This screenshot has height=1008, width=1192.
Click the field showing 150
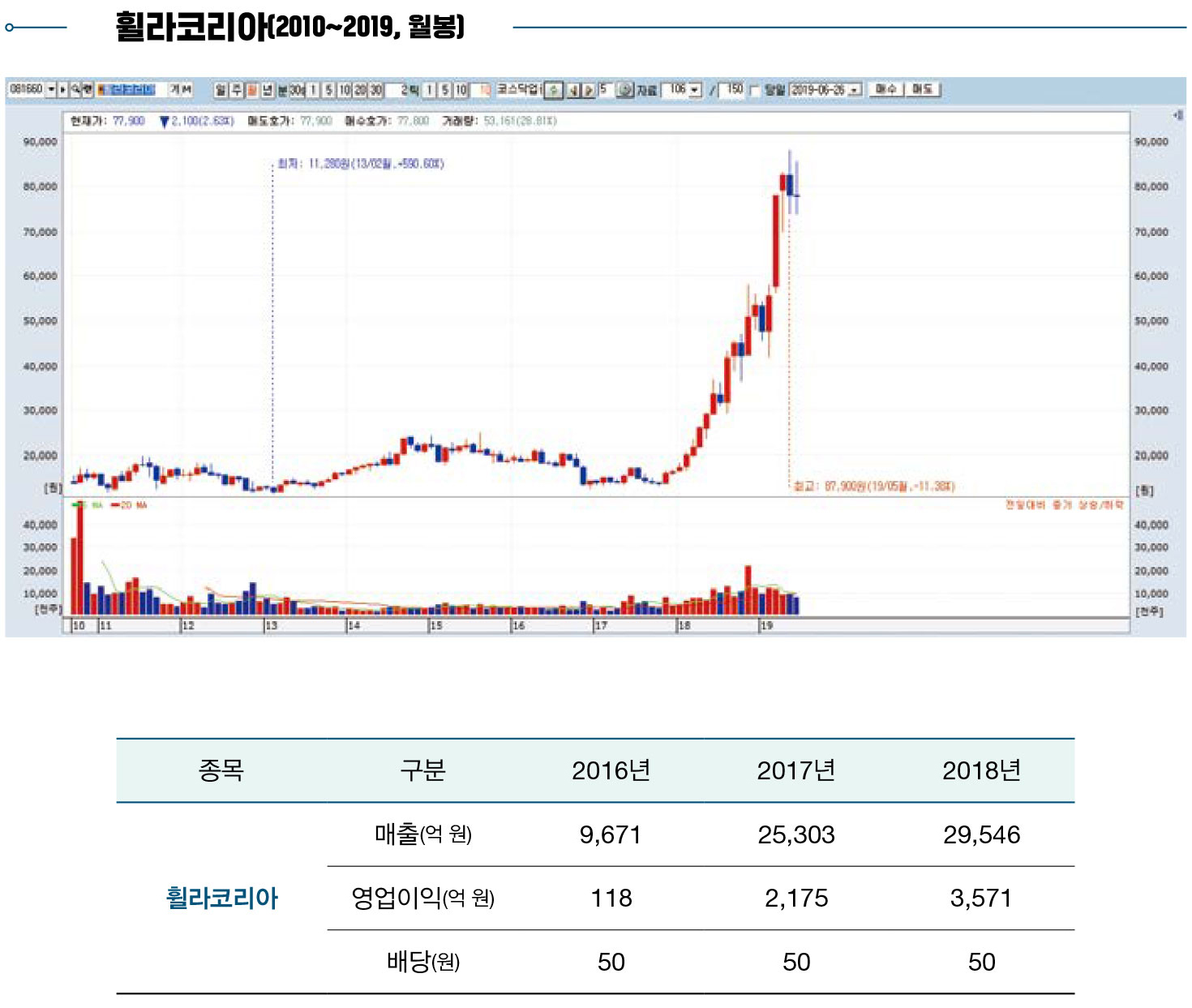point(731,89)
